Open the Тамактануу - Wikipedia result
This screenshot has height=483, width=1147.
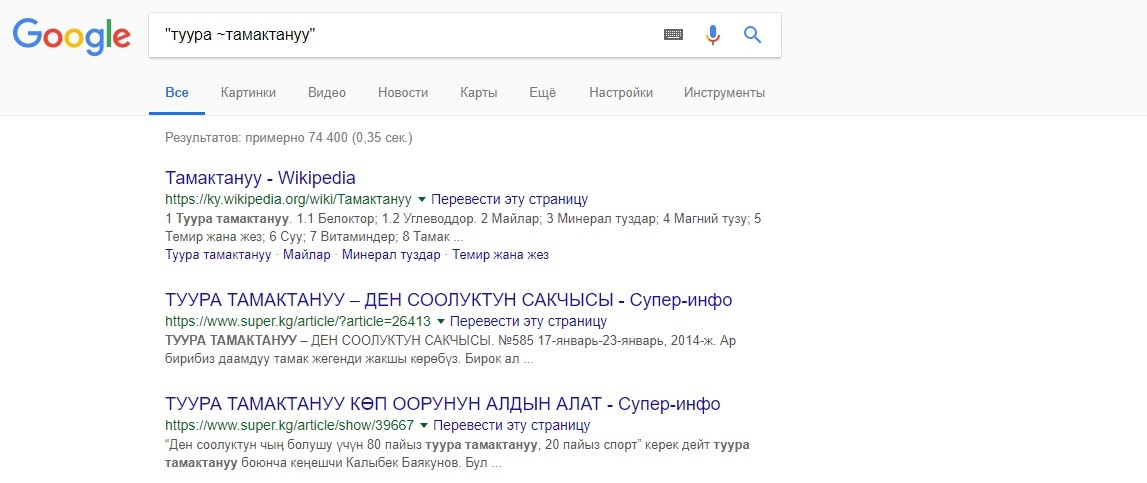260,178
